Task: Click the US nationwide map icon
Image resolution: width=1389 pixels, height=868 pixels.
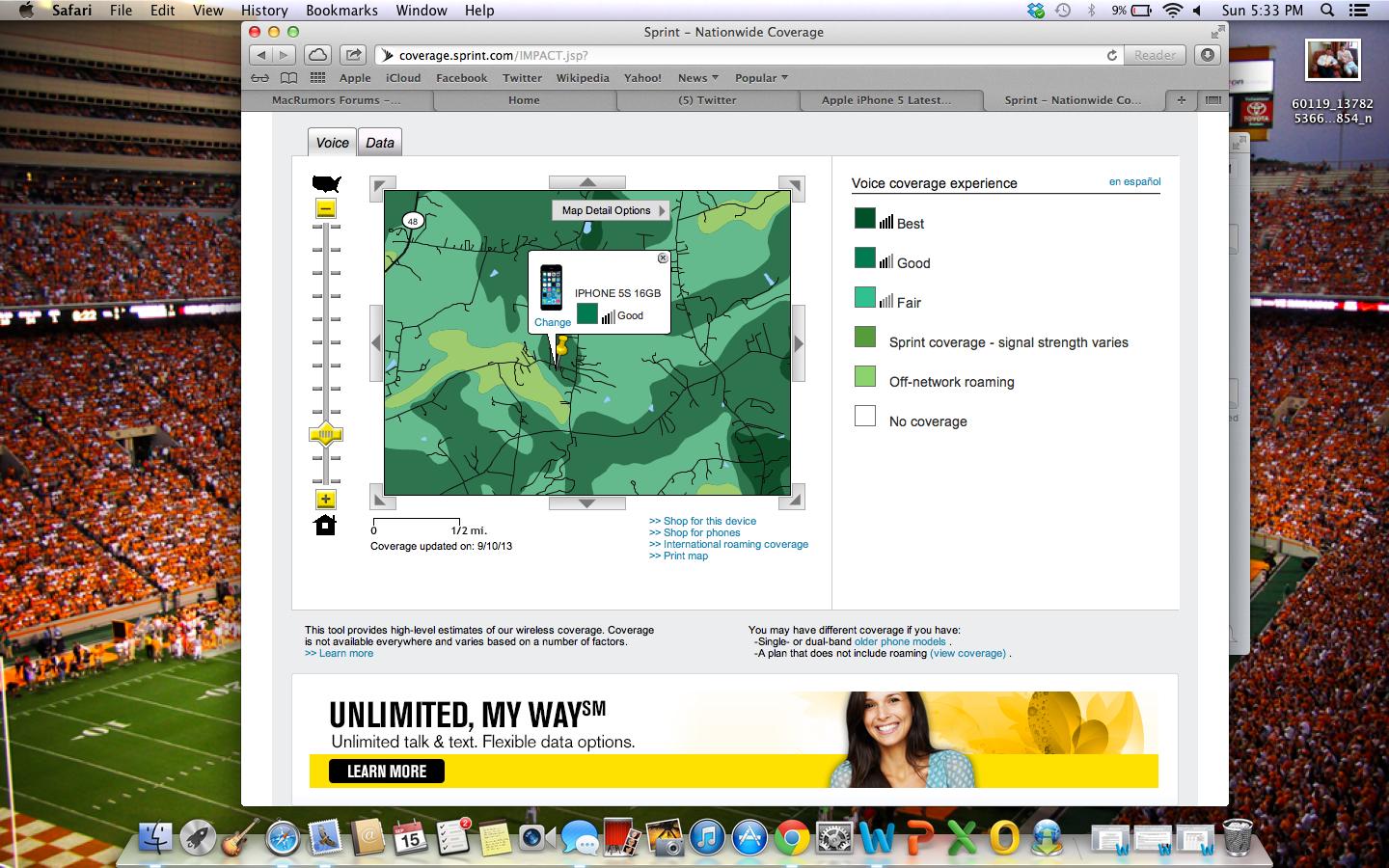Action: [x=326, y=183]
